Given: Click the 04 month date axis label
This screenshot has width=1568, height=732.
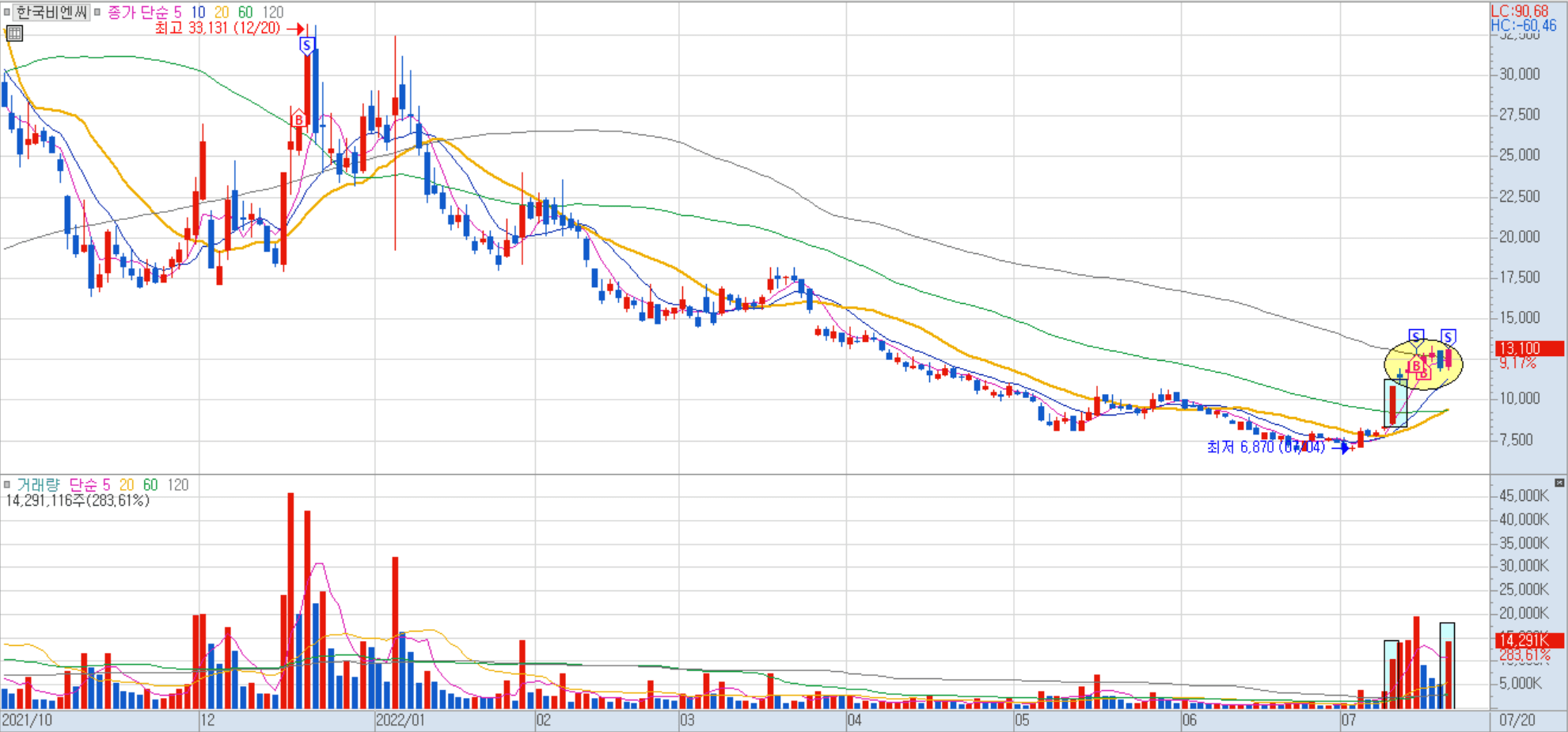Looking at the screenshot, I should [x=854, y=720].
